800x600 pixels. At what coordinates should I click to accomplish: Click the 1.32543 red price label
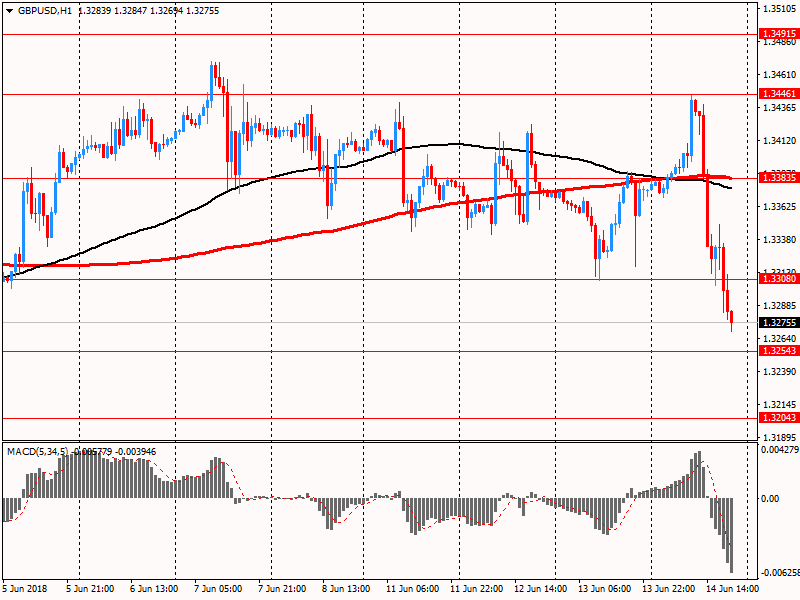pyautogui.click(x=778, y=351)
